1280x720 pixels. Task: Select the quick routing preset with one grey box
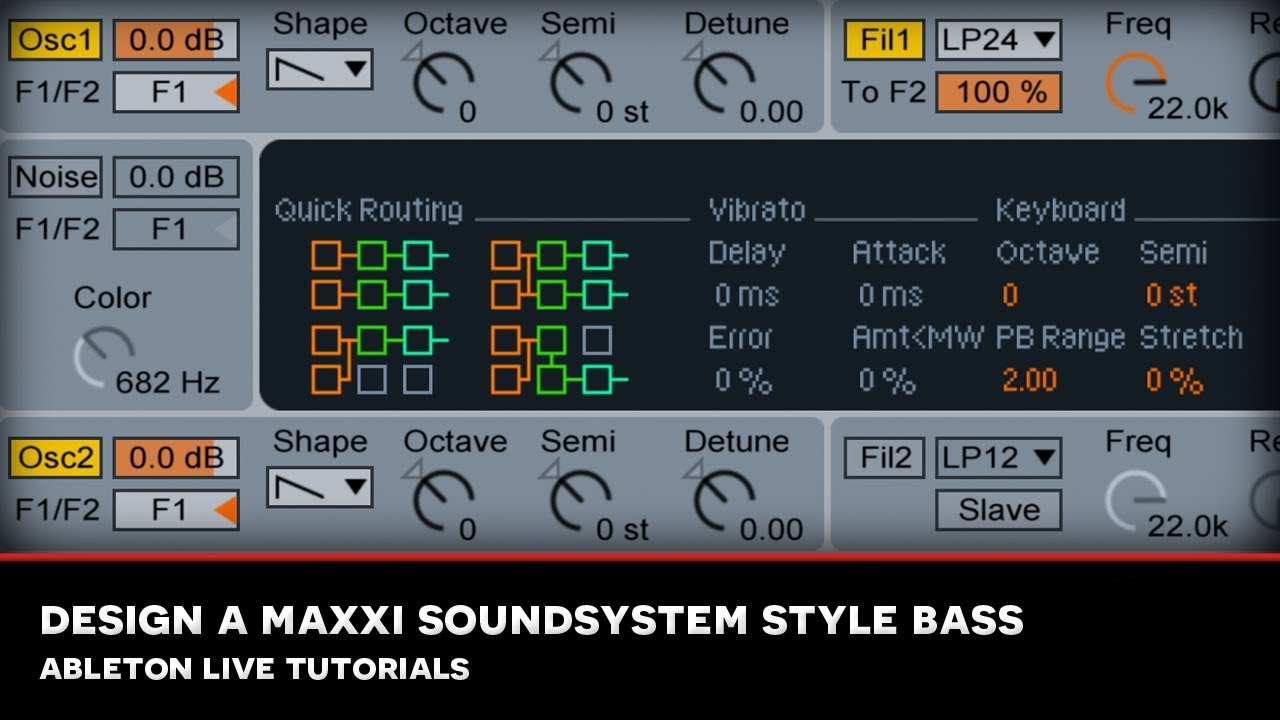tap(559, 360)
